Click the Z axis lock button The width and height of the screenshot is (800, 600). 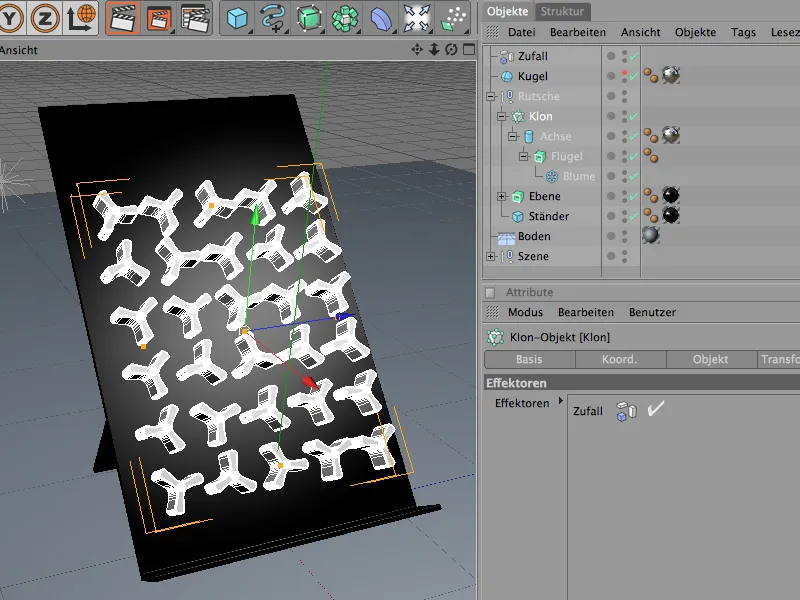coord(46,17)
